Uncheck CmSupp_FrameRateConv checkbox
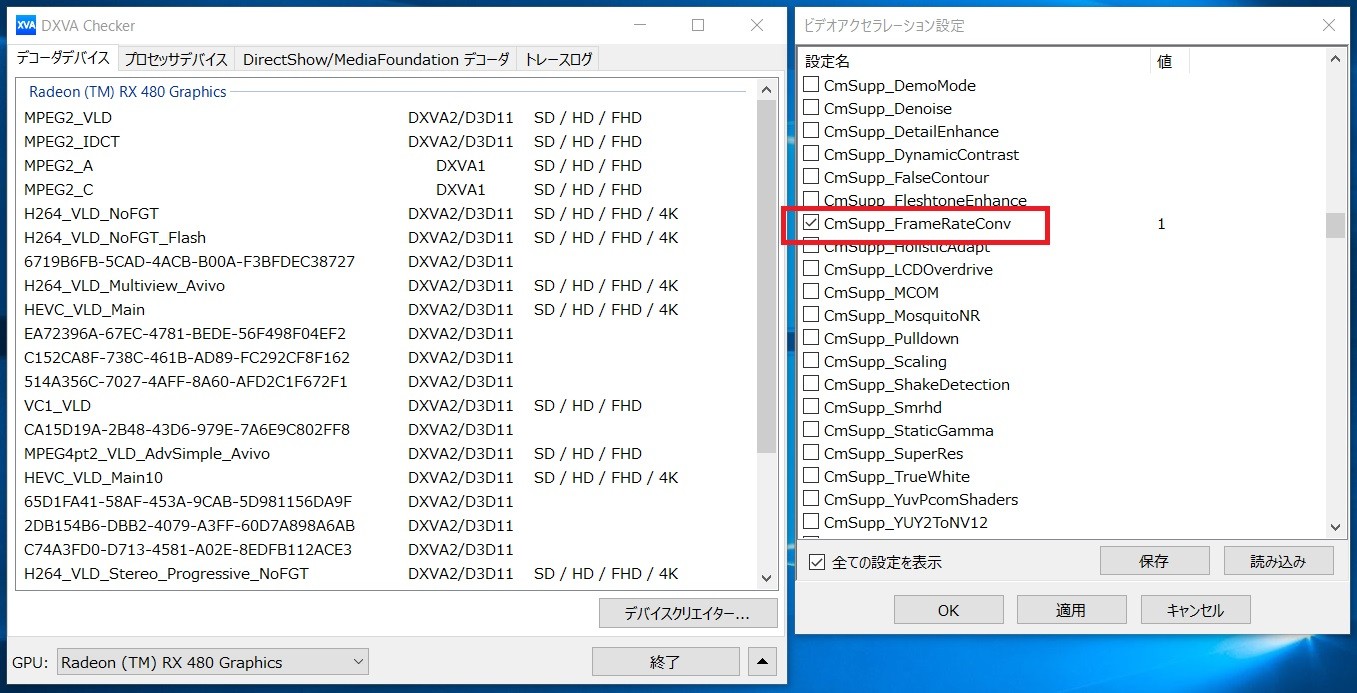Screen dimensions: 1357x693 click(811, 224)
